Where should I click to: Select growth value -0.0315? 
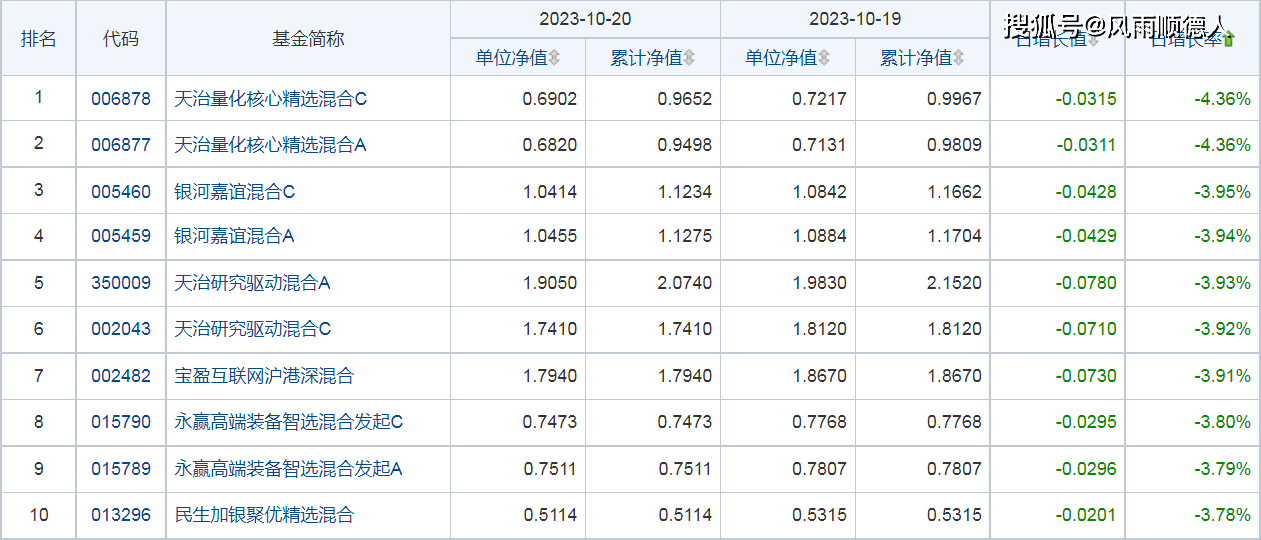pos(1086,99)
